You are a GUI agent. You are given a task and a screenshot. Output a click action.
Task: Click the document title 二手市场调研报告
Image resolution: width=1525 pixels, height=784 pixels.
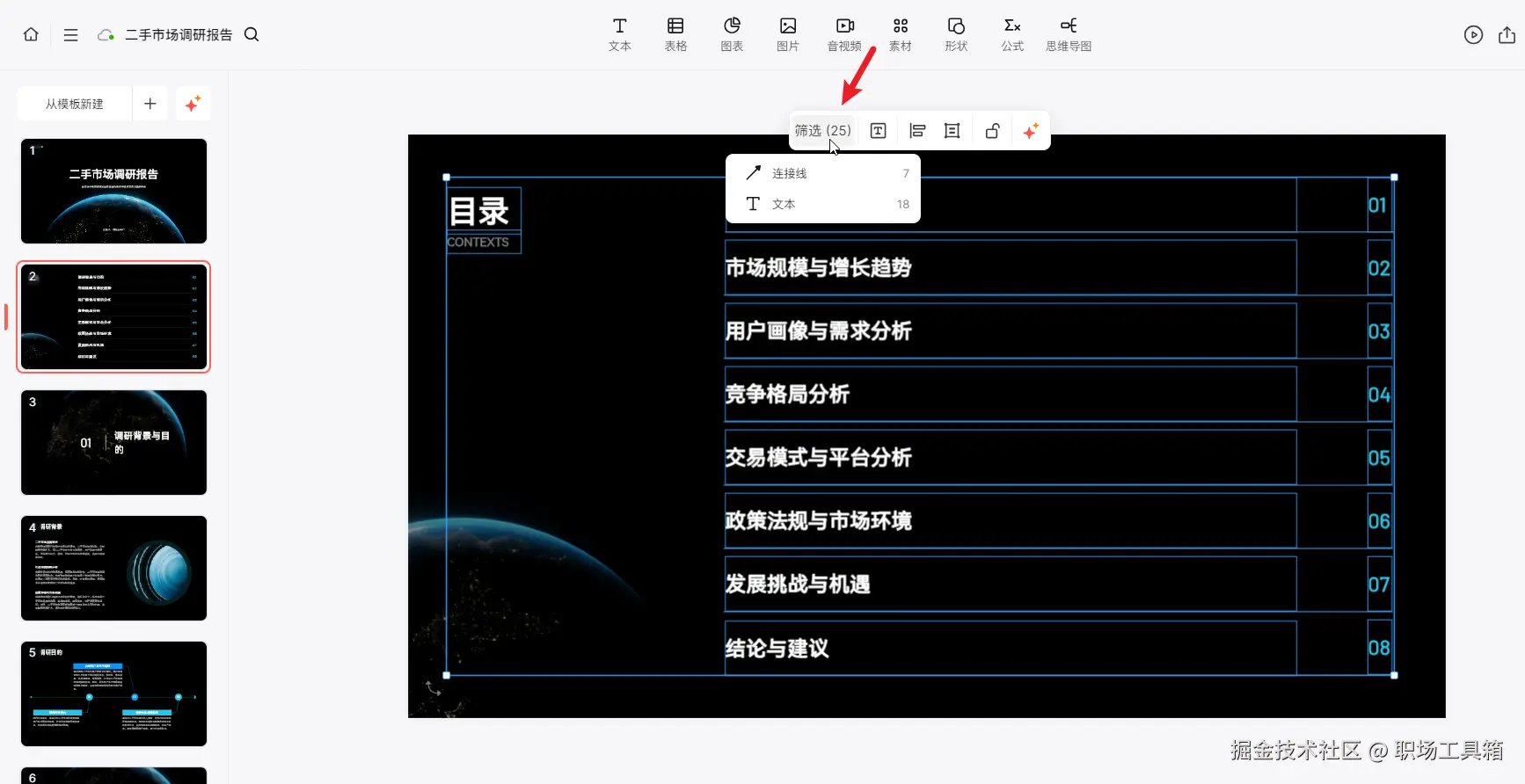pos(179,35)
